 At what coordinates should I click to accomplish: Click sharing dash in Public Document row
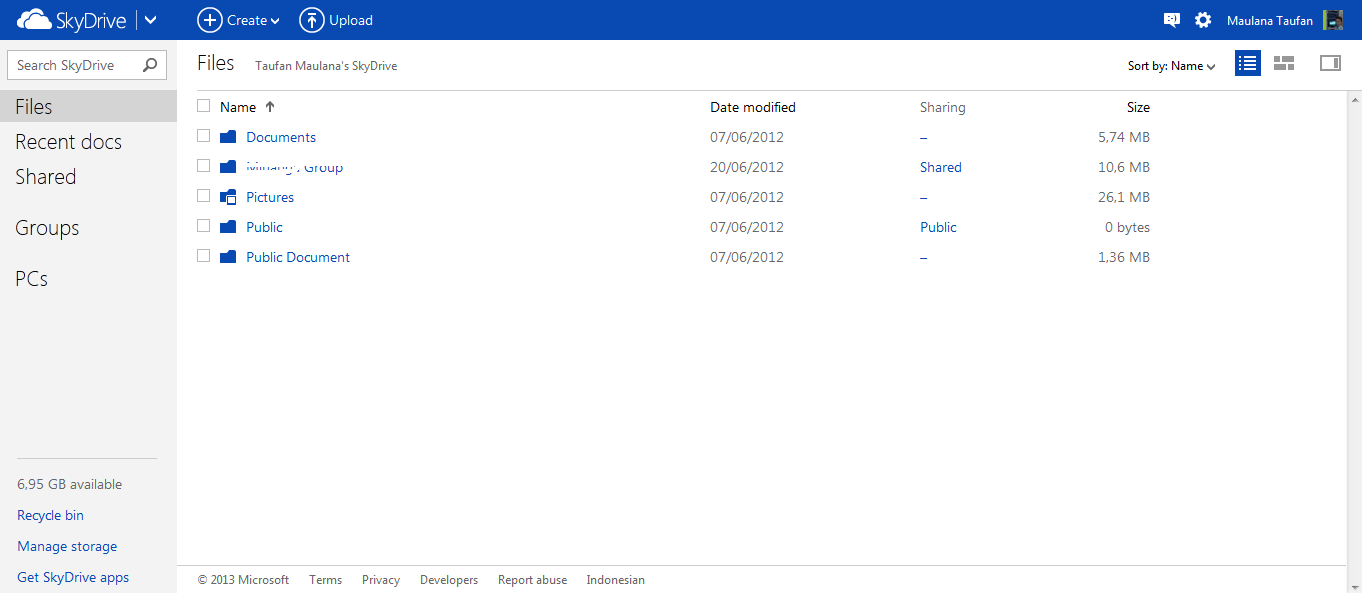click(924, 257)
